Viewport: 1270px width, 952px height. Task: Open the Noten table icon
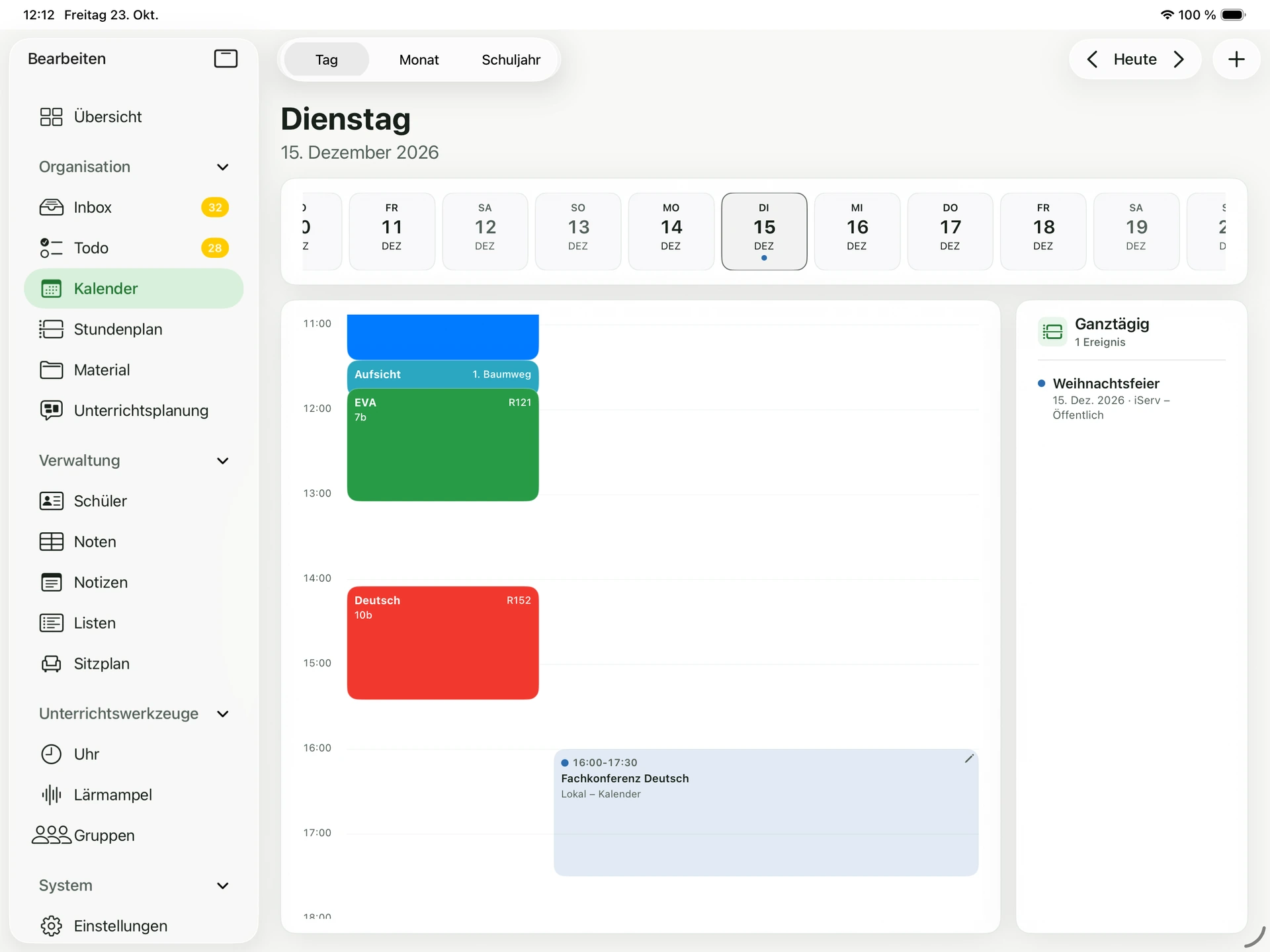click(51, 542)
